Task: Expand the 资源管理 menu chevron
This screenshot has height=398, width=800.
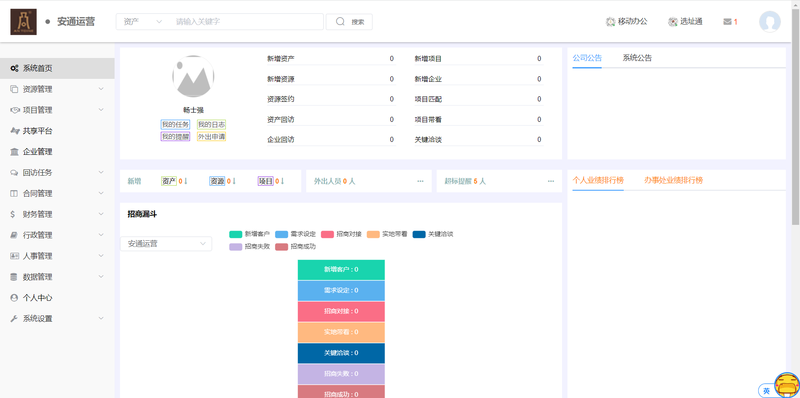Action: 101,89
